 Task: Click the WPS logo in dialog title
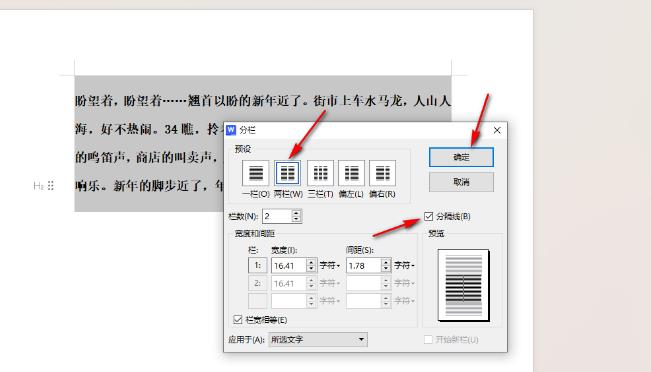[231, 130]
